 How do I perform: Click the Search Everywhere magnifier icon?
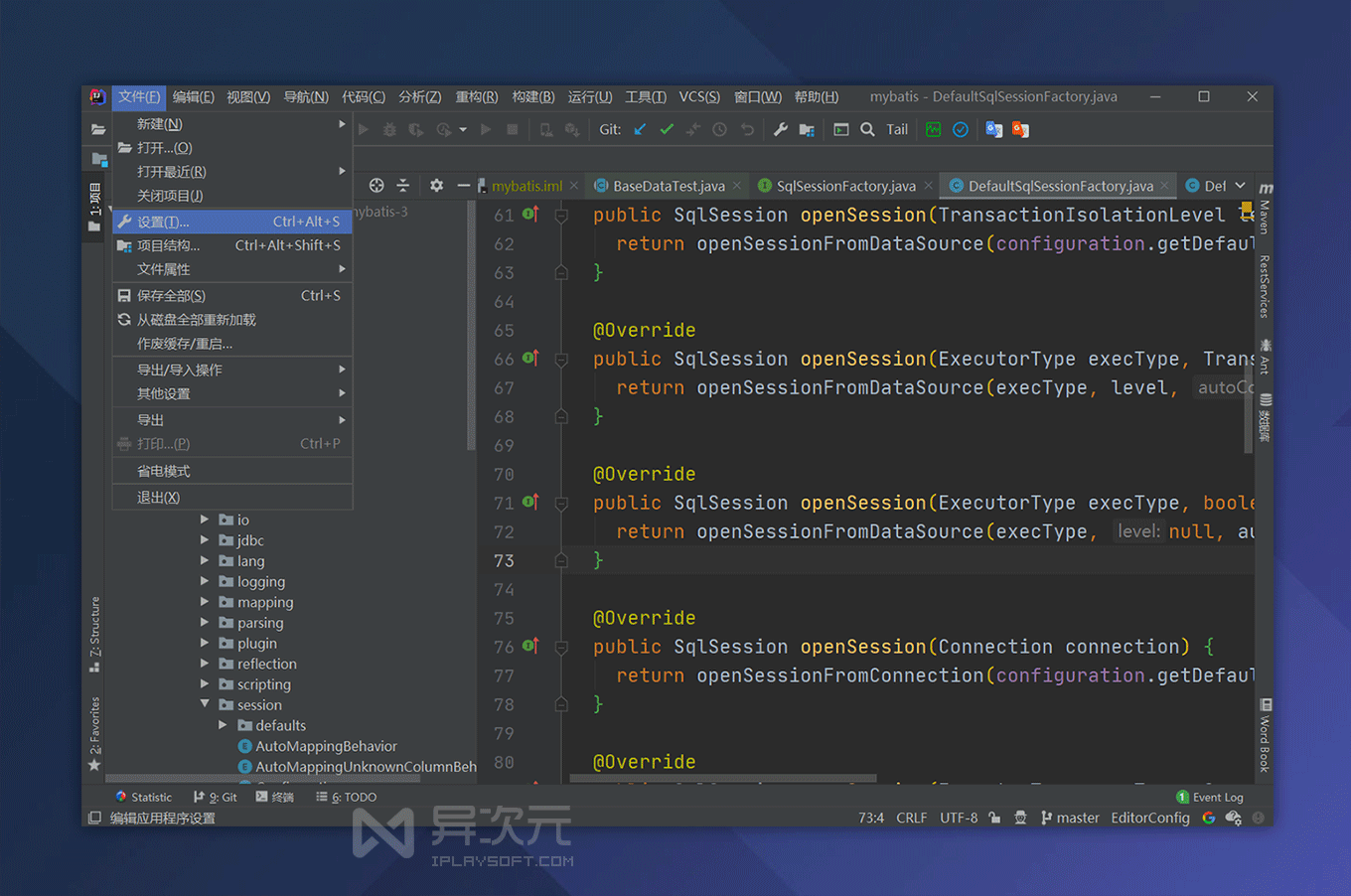(866, 129)
